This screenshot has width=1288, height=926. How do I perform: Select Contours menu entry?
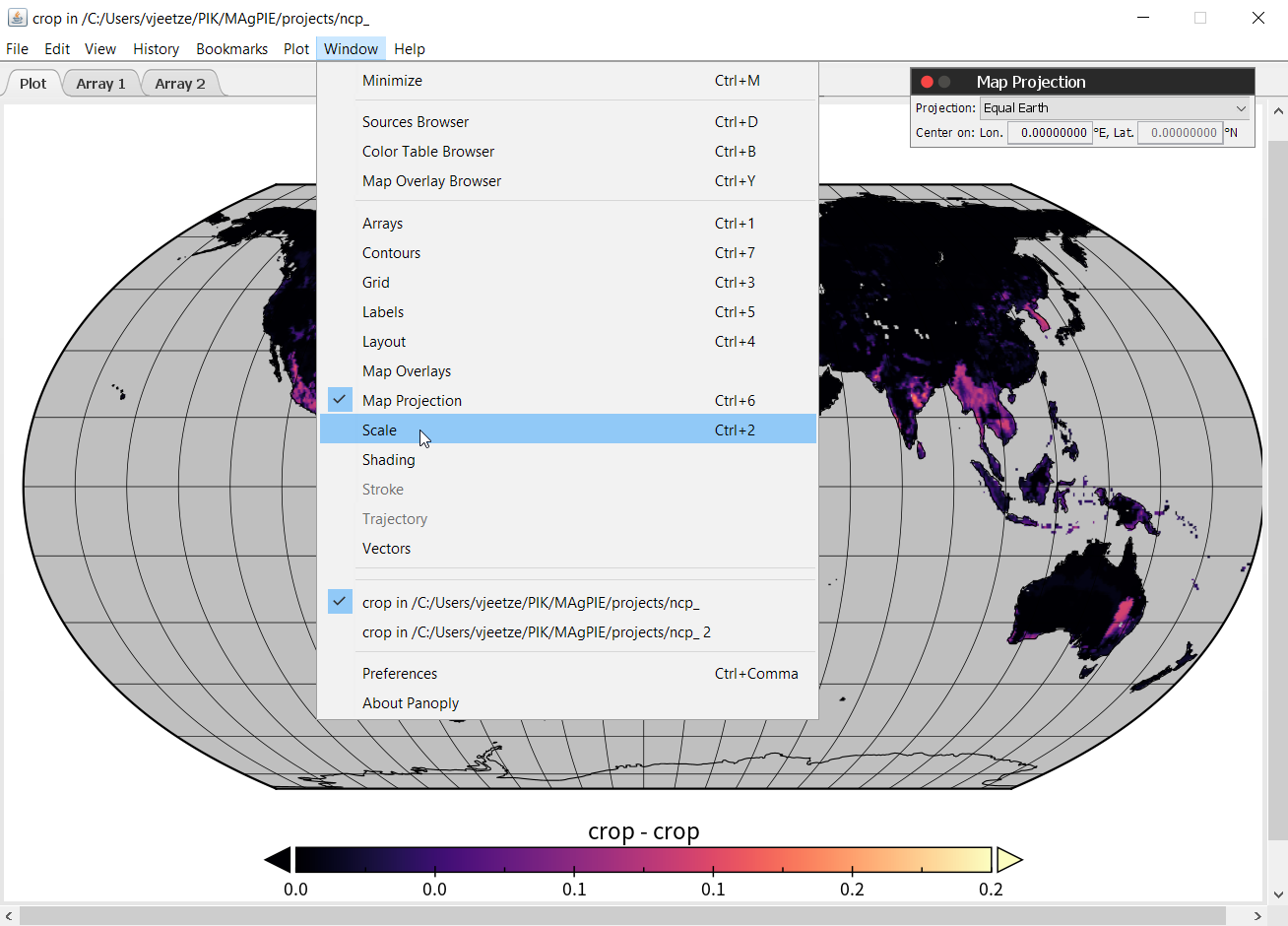[x=568, y=253]
